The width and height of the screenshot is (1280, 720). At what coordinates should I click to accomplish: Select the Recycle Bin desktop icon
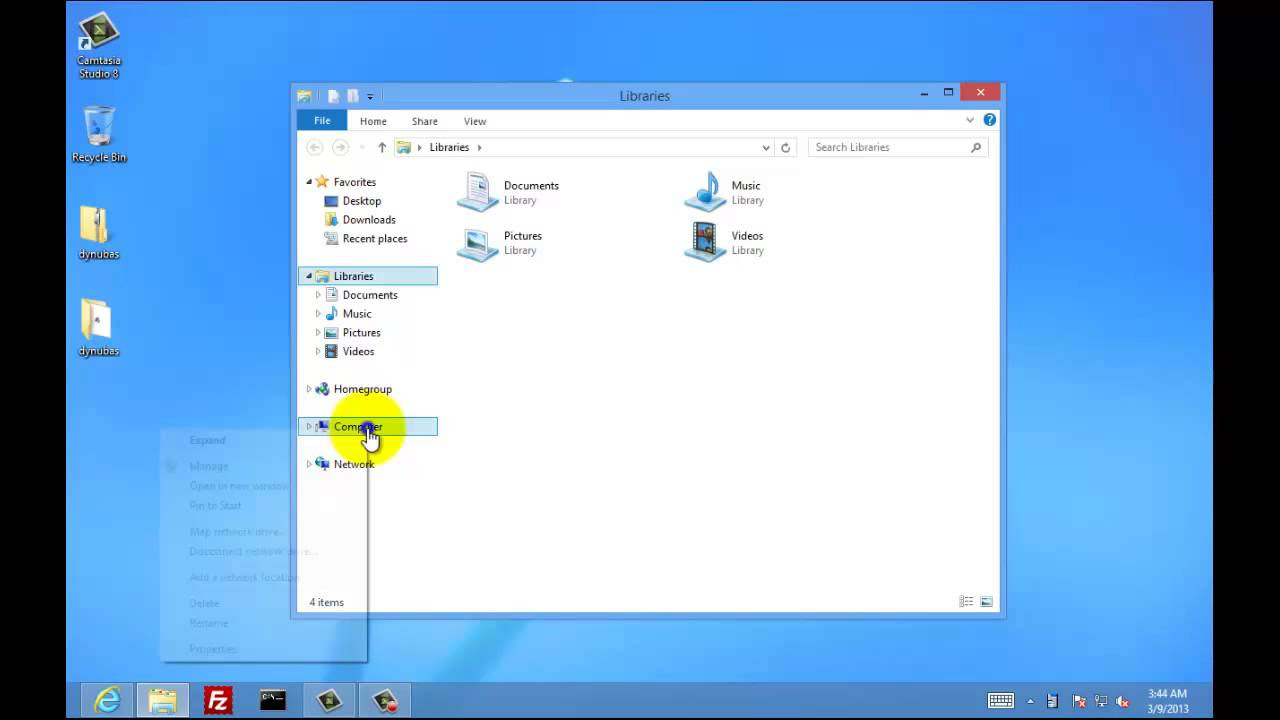pos(99,135)
